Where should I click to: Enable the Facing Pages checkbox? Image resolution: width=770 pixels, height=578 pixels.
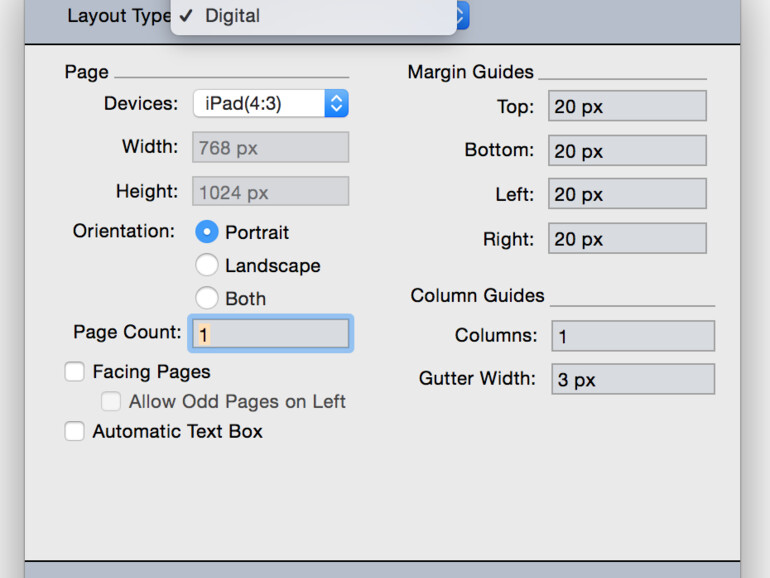(75, 372)
